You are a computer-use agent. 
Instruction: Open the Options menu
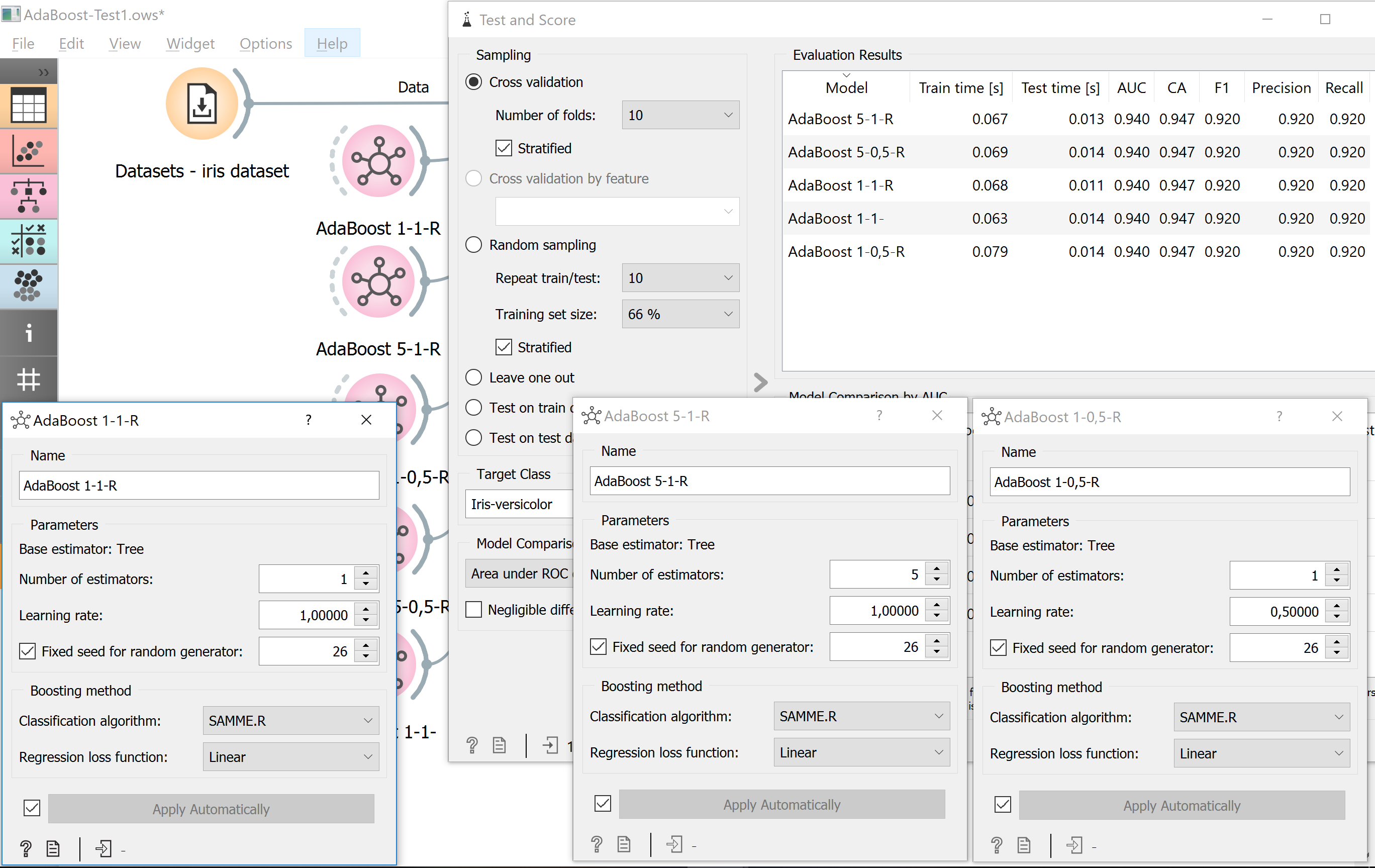[265, 43]
